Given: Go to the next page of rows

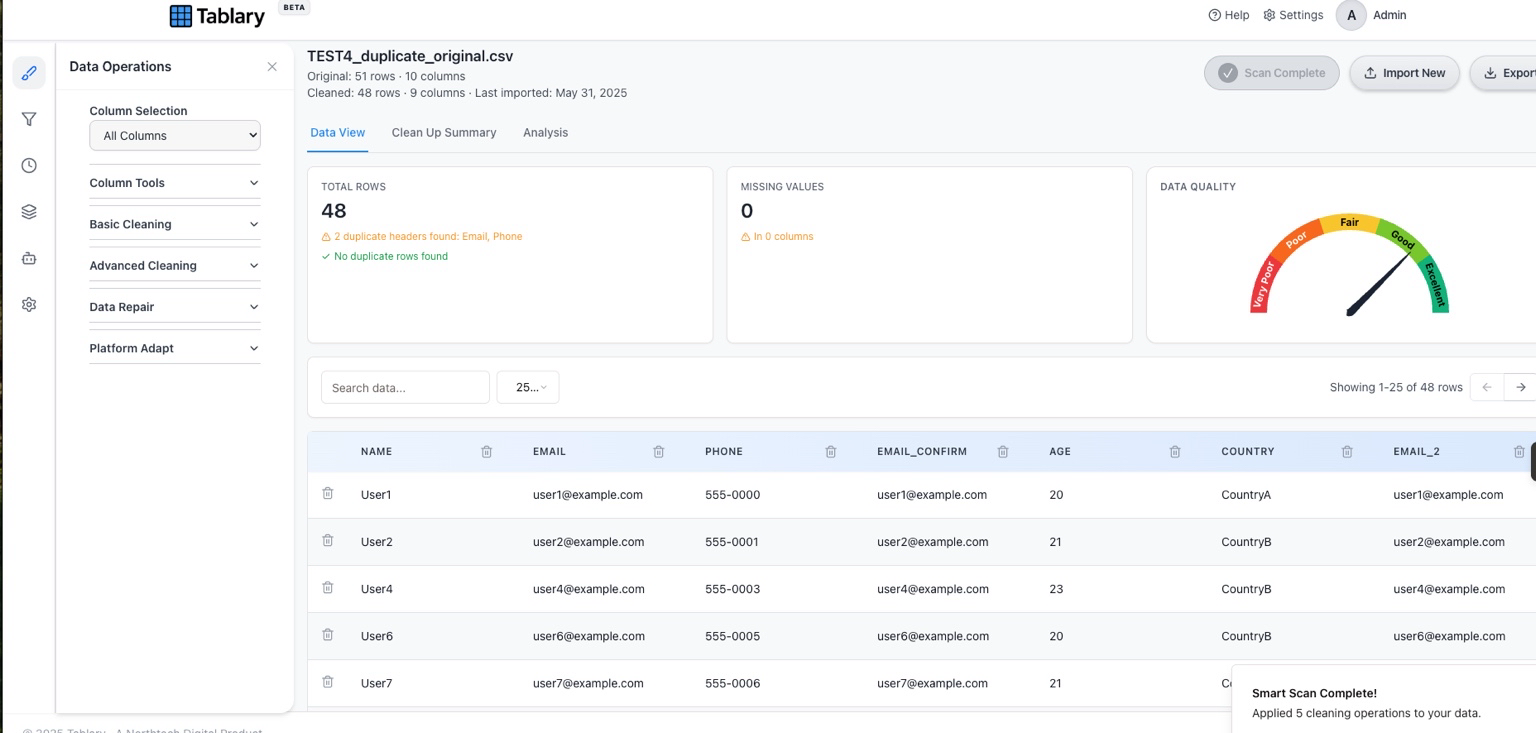Looking at the screenshot, I should tap(1521, 387).
